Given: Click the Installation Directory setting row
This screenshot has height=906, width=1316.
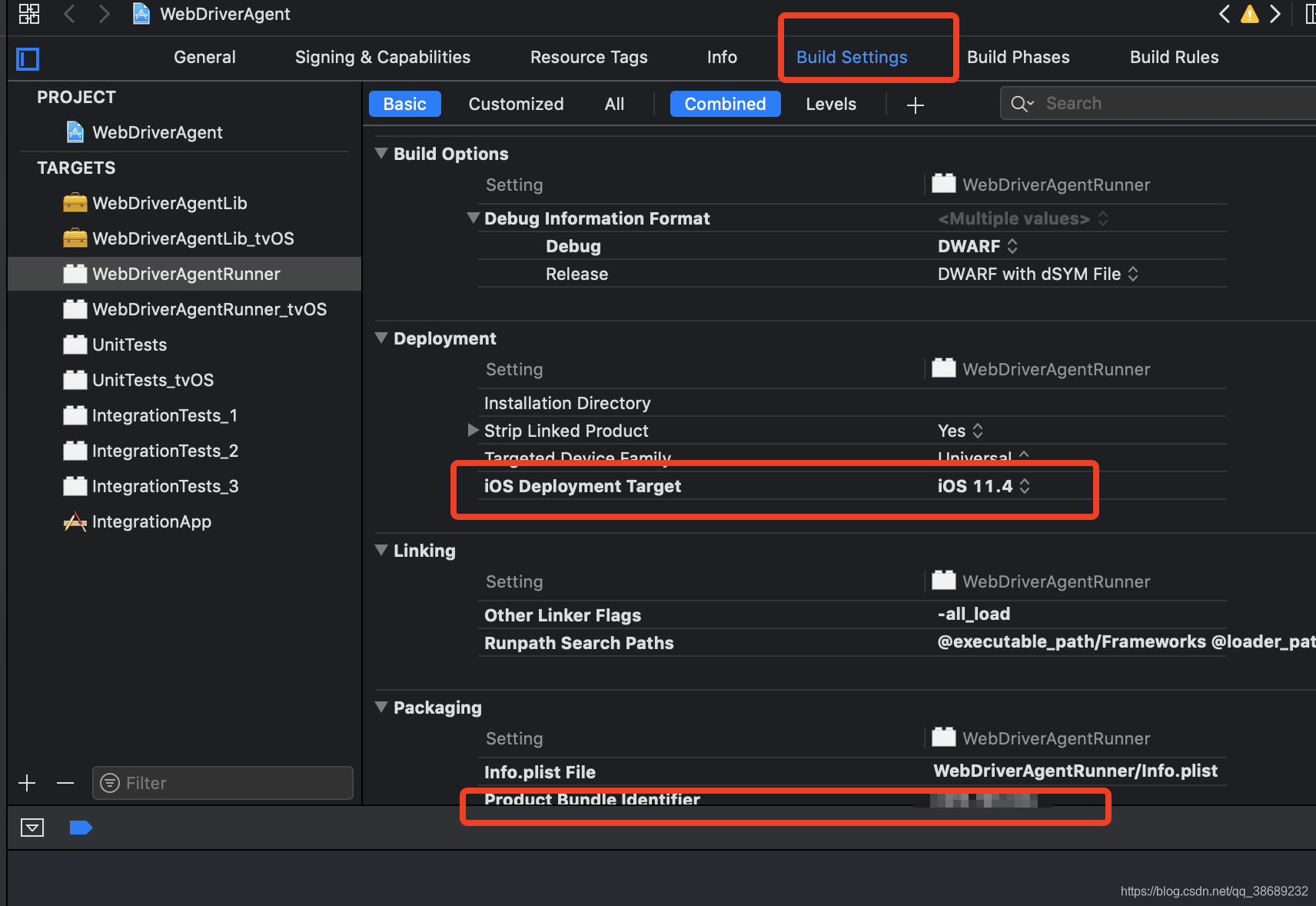Looking at the screenshot, I should click(852, 403).
